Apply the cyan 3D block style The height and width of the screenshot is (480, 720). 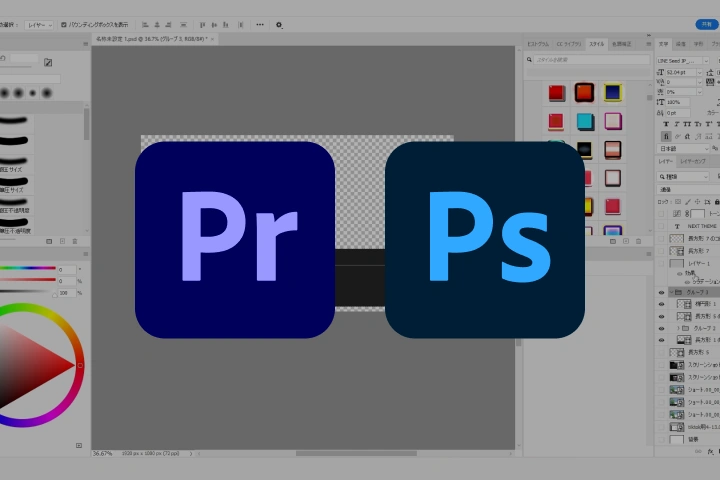(585, 121)
